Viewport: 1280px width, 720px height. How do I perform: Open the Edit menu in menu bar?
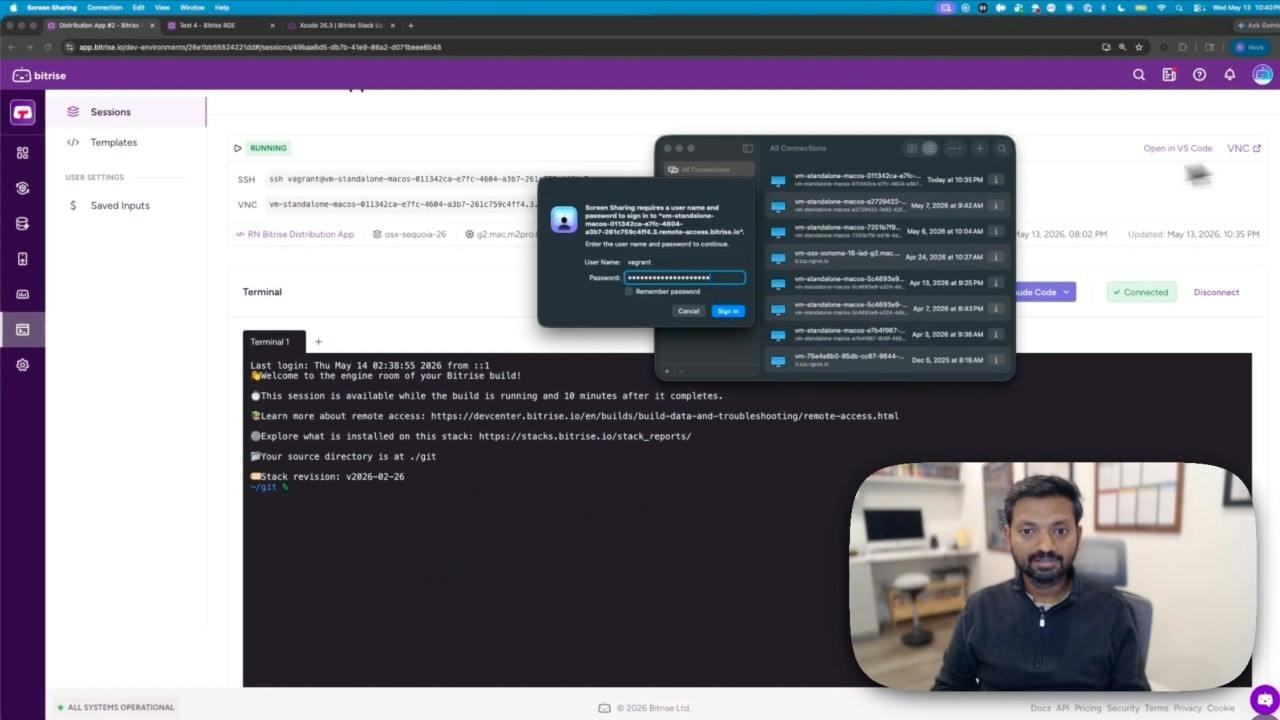click(x=138, y=7)
